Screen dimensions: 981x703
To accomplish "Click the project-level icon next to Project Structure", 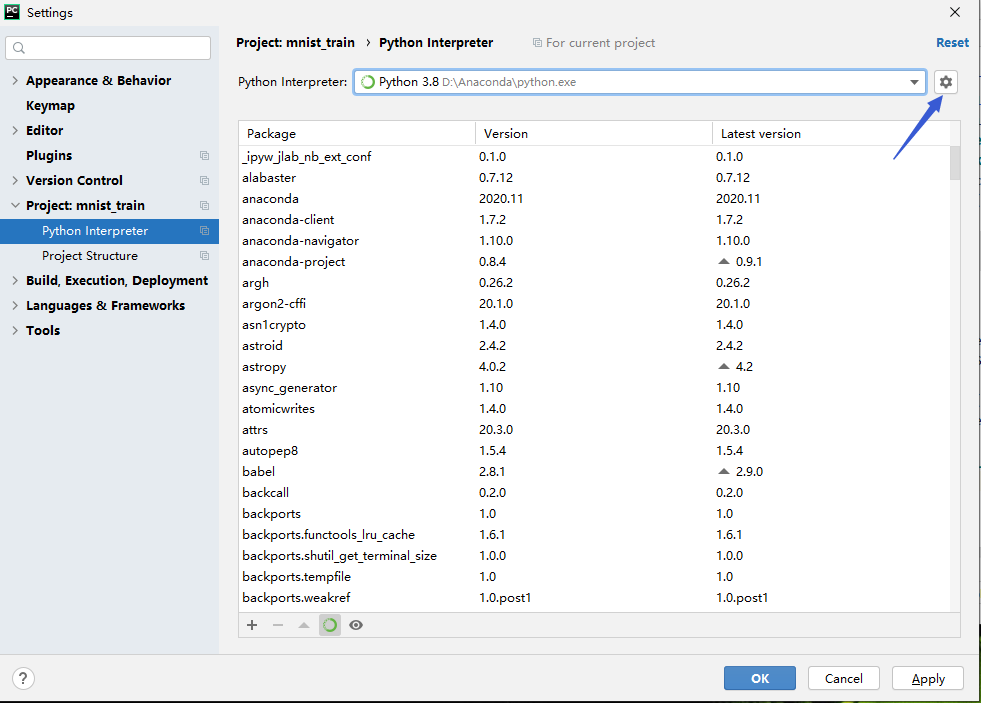I will pos(204,255).
